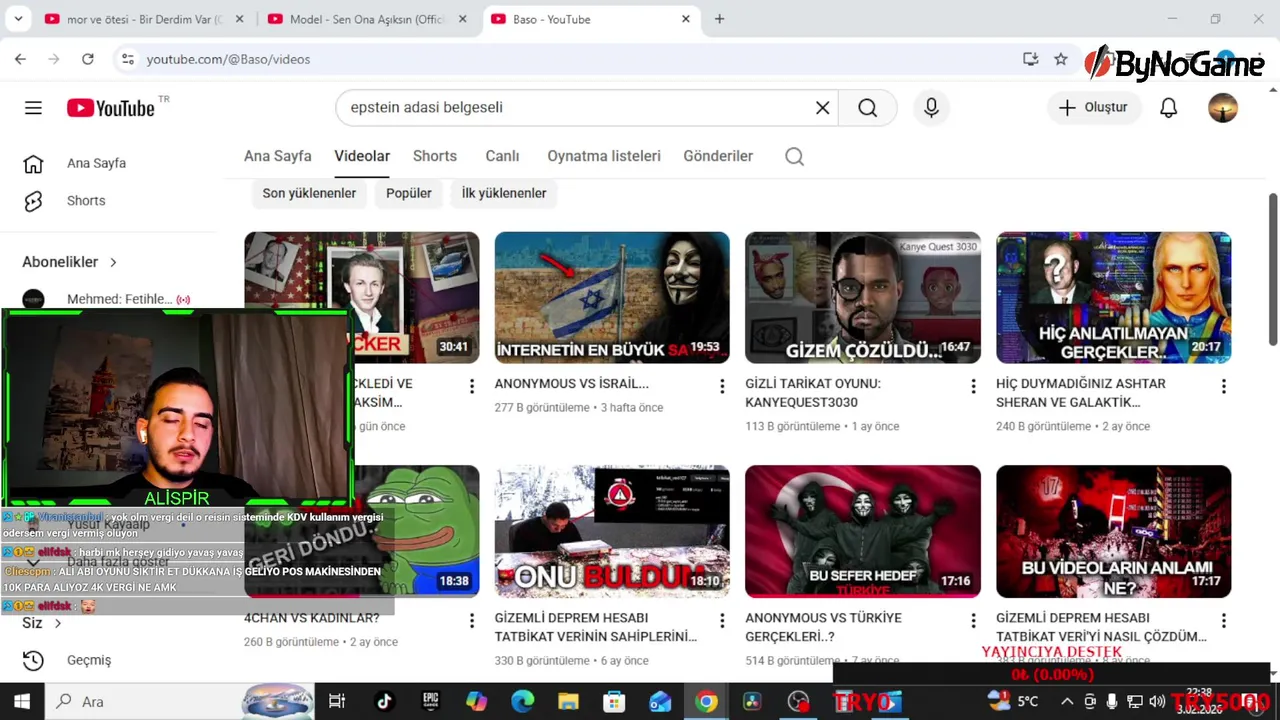Open the Oynatma listeleri tab
The height and width of the screenshot is (720, 1280).
(x=604, y=156)
